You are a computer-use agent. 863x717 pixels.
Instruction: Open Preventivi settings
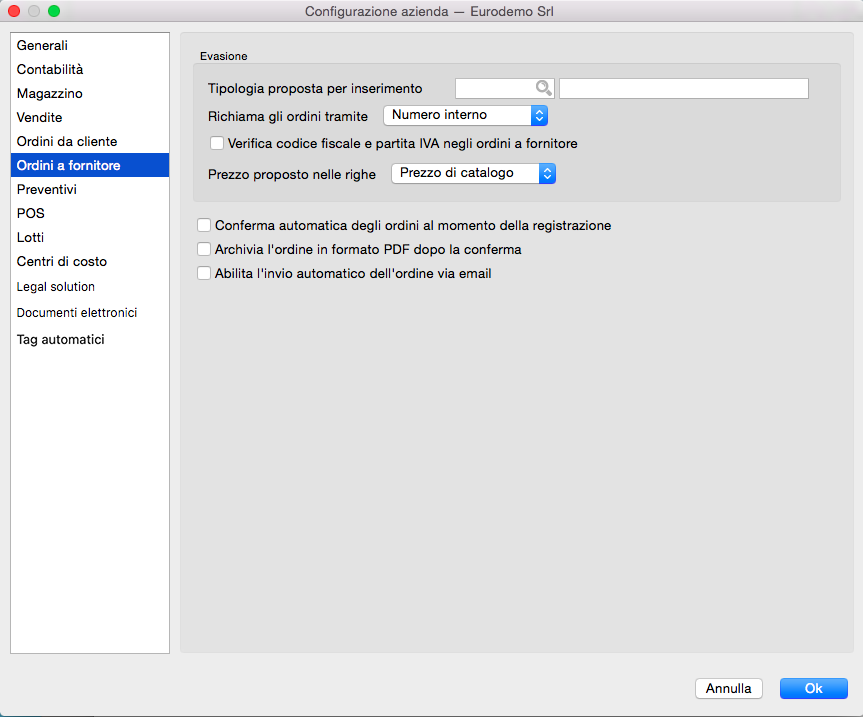click(47, 189)
